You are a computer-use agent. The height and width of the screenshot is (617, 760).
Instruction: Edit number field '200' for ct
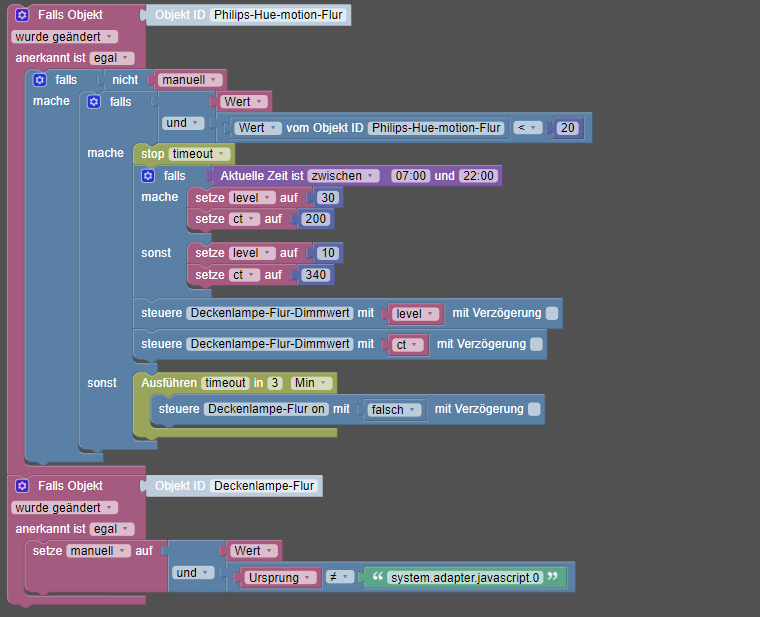coord(316,219)
